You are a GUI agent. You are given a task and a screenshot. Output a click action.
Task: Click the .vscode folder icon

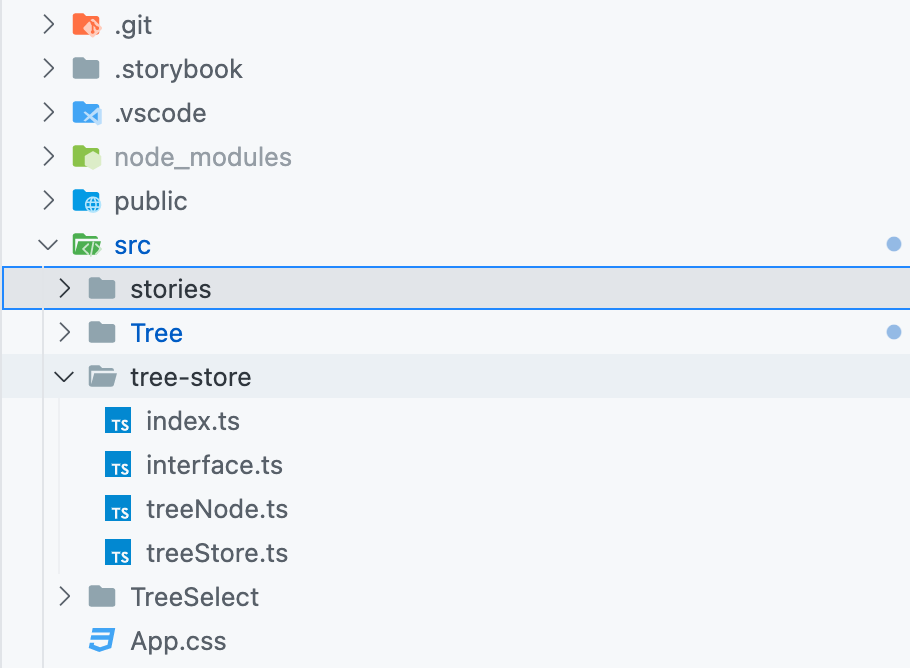point(87,113)
